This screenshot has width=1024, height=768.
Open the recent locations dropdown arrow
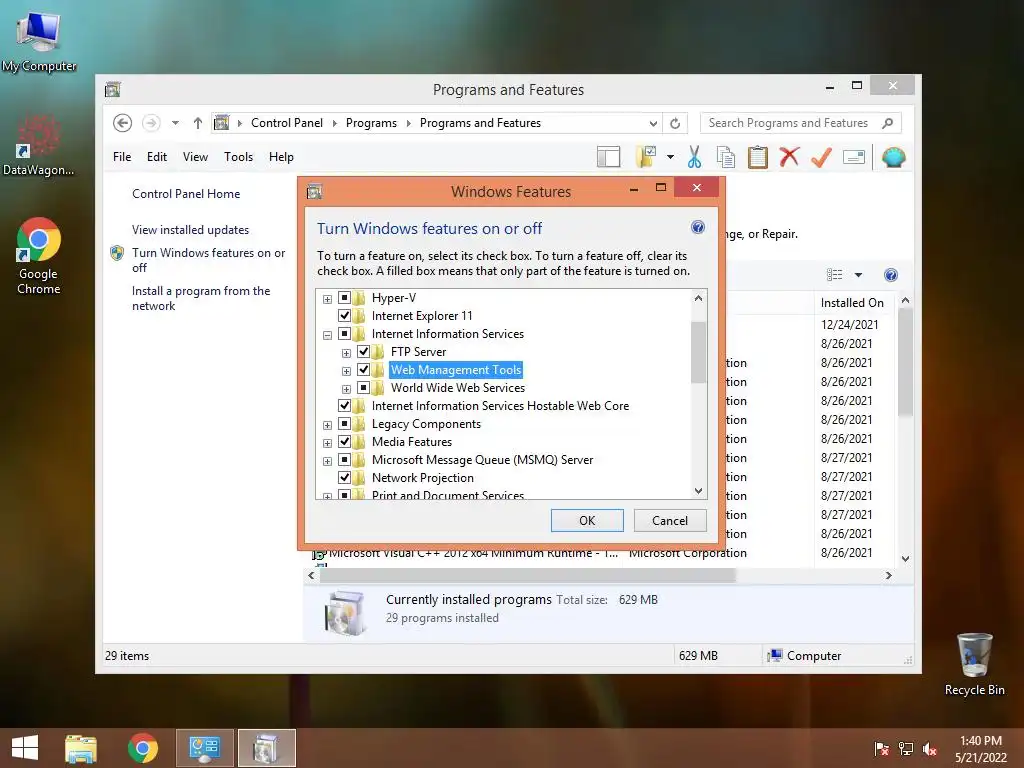click(175, 123)
